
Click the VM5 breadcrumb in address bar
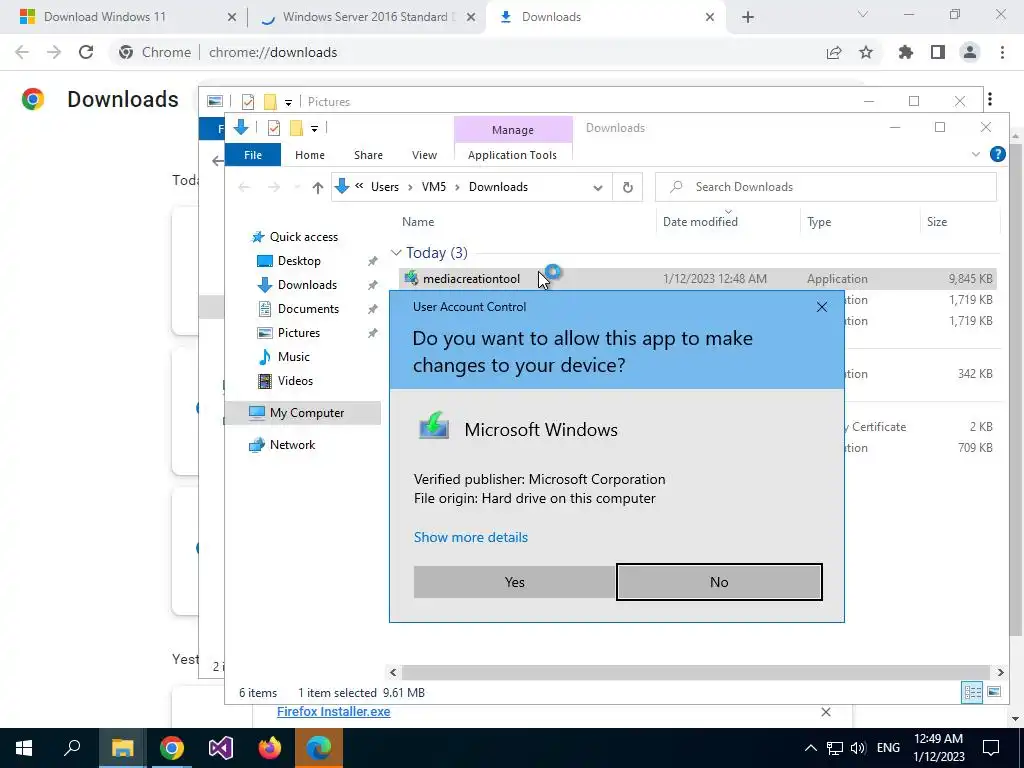tap(434, 187)
